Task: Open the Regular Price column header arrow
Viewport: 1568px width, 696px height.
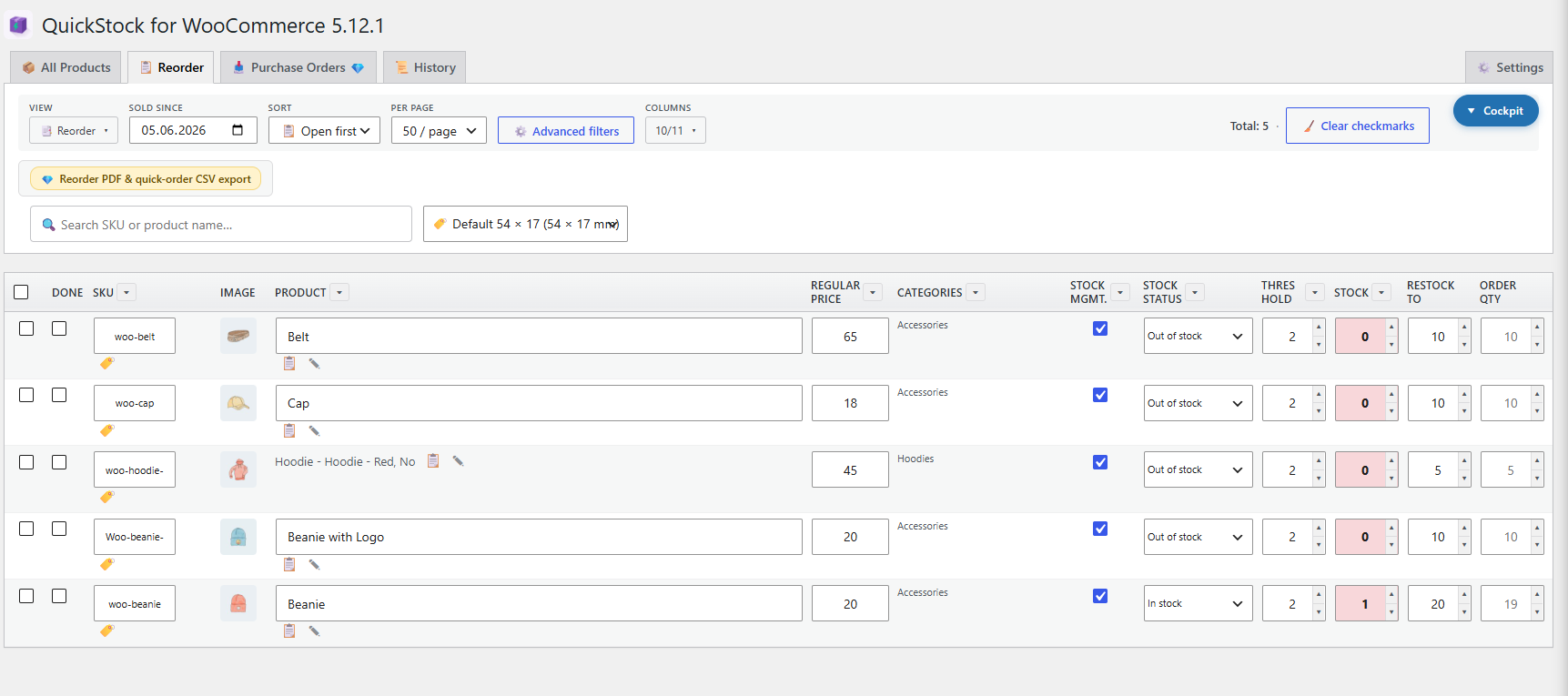Action: point(873,292)
